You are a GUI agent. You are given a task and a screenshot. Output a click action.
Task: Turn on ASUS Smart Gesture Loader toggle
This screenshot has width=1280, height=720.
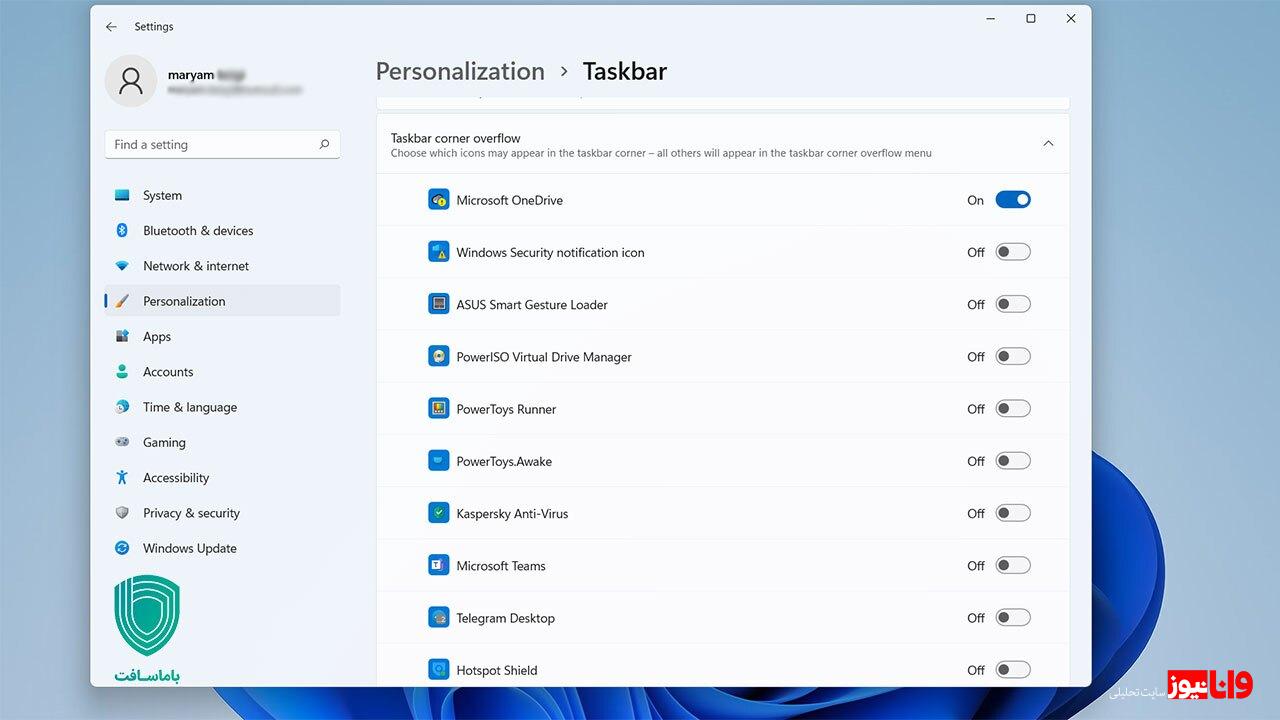[x=1012, y=304]
